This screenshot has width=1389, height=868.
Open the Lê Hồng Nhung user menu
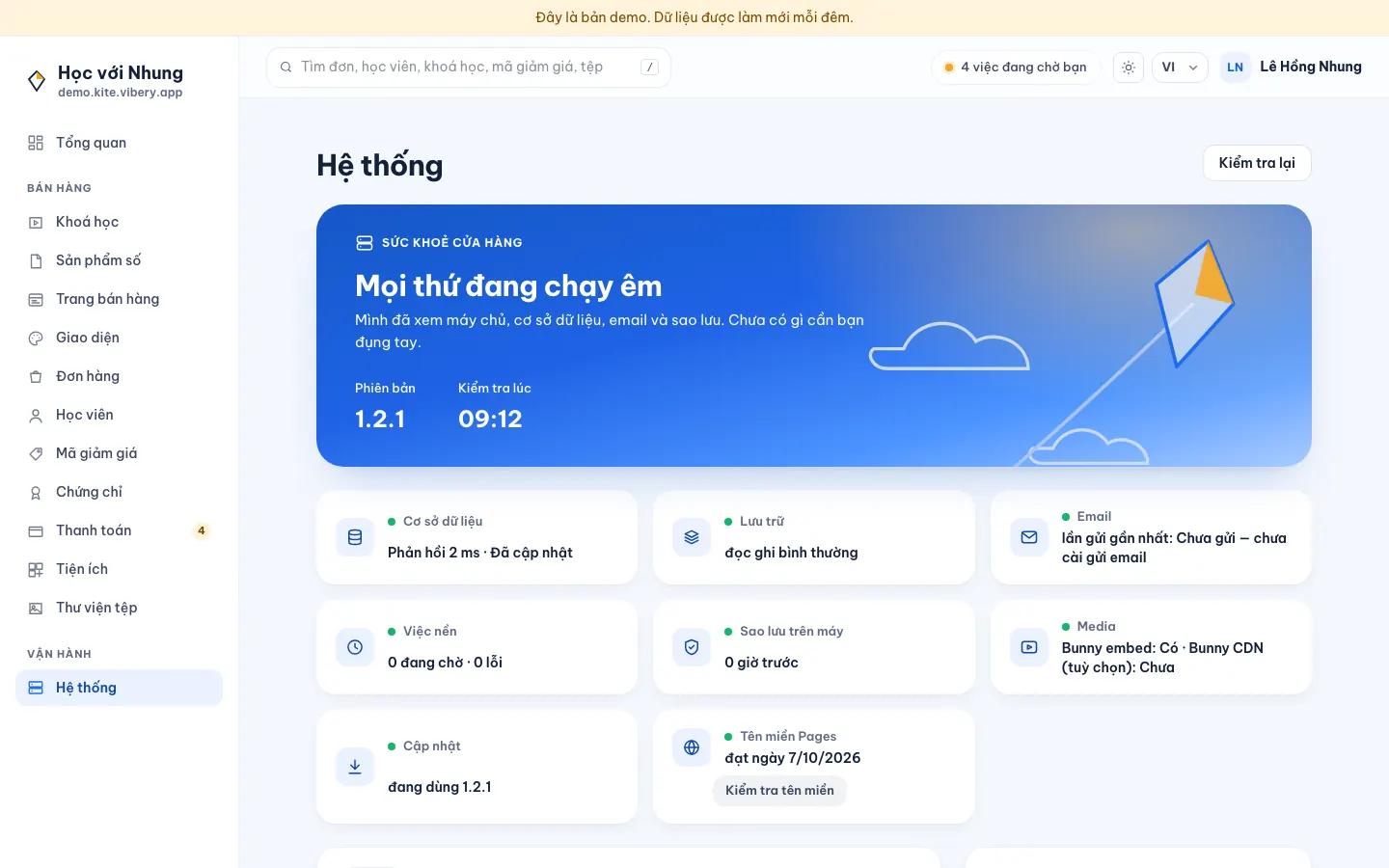(1291, 68)
